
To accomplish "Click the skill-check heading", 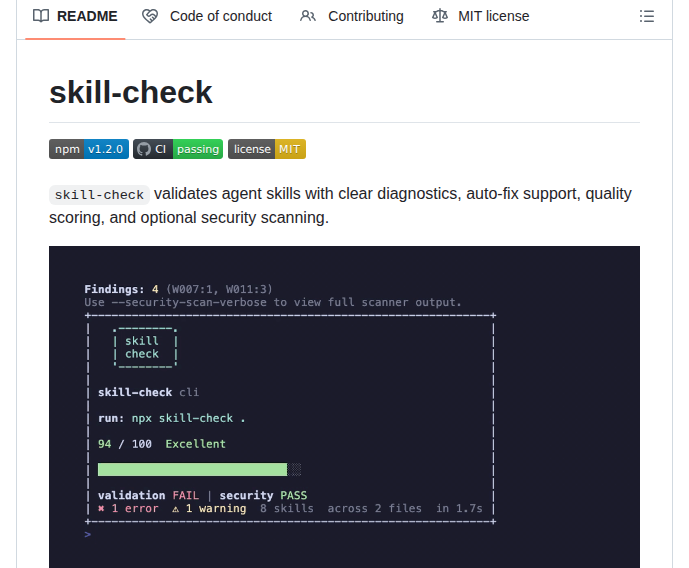I will 131,92.
